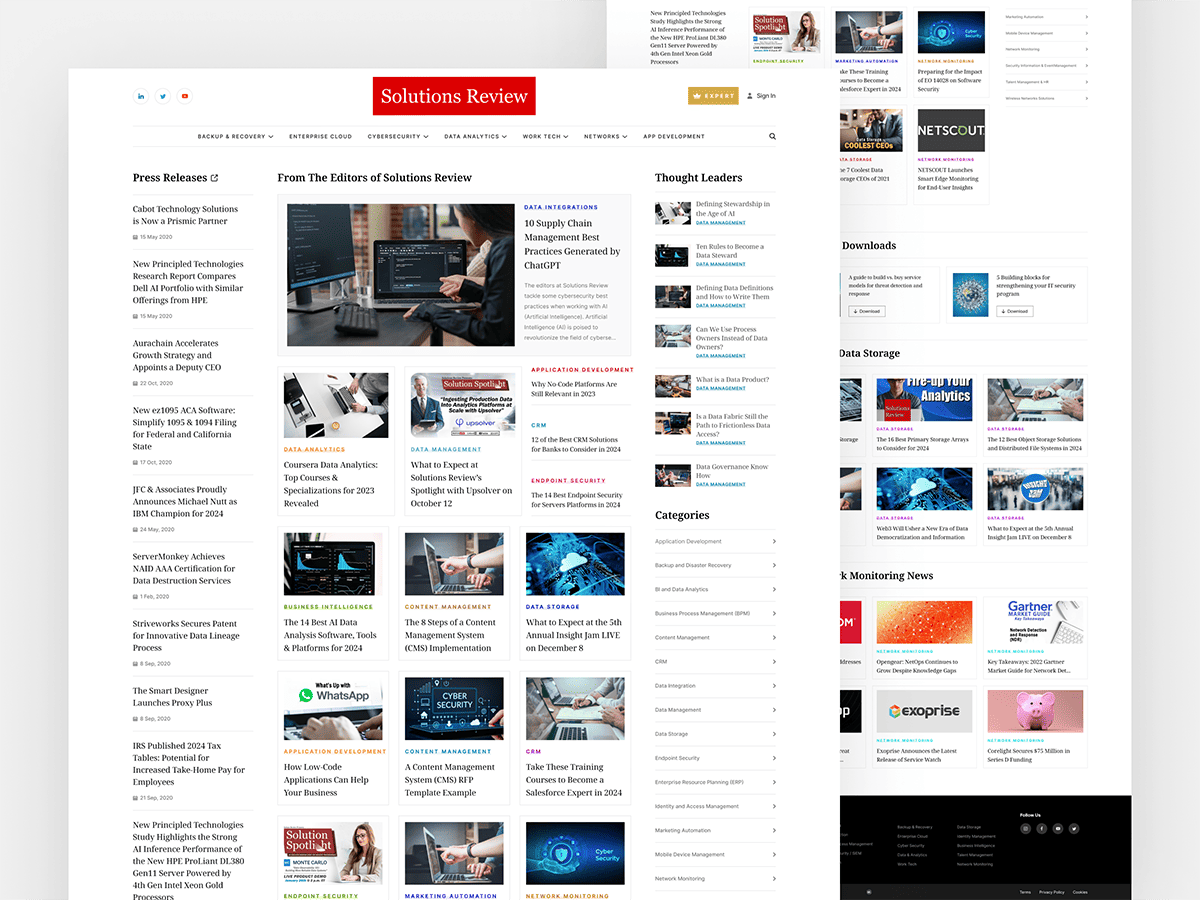Click the Twitter icon in back window footer
Screen dimensions: 1200x900
coord(1074,828)
